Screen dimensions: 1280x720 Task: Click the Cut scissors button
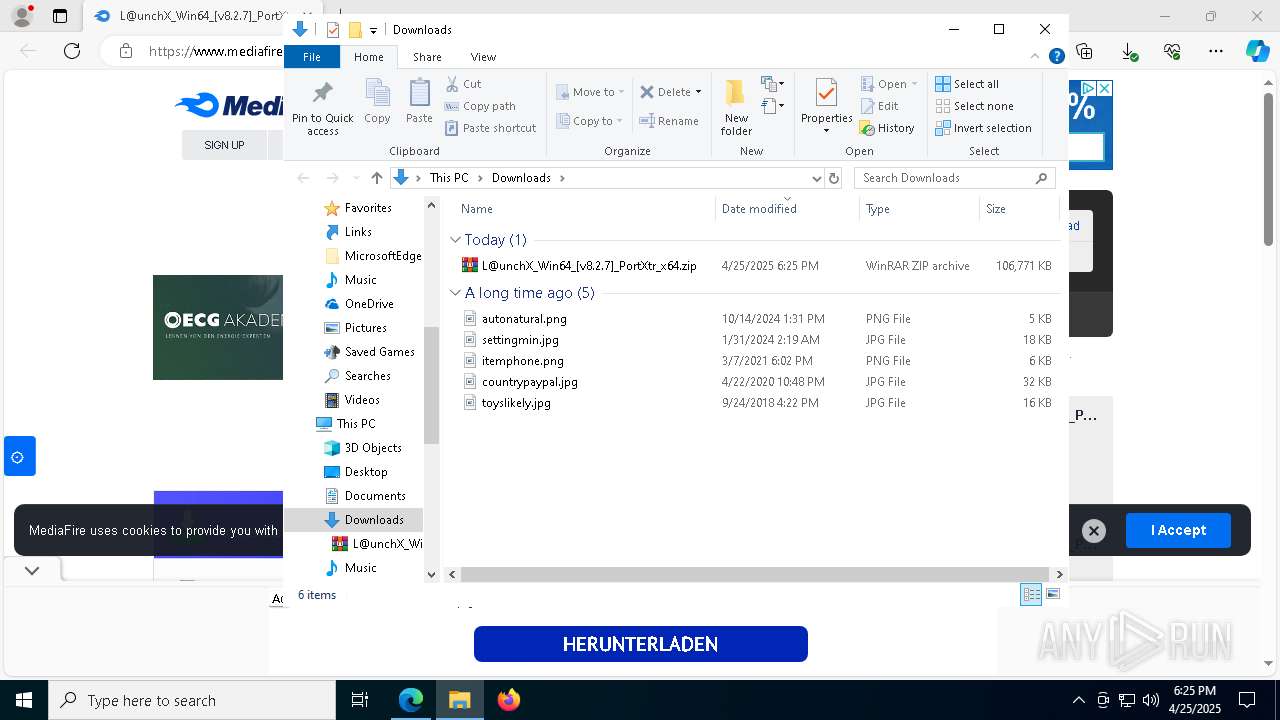[463, 84]
